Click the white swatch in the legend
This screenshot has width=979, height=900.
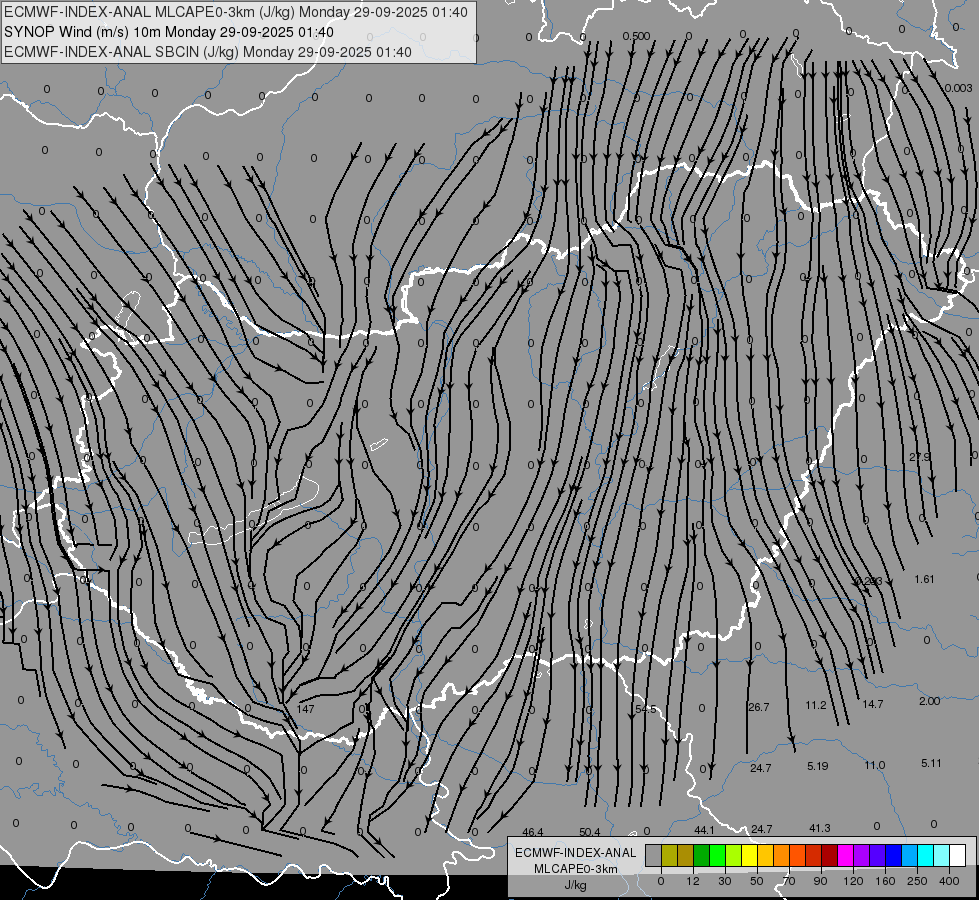(957, 856)
